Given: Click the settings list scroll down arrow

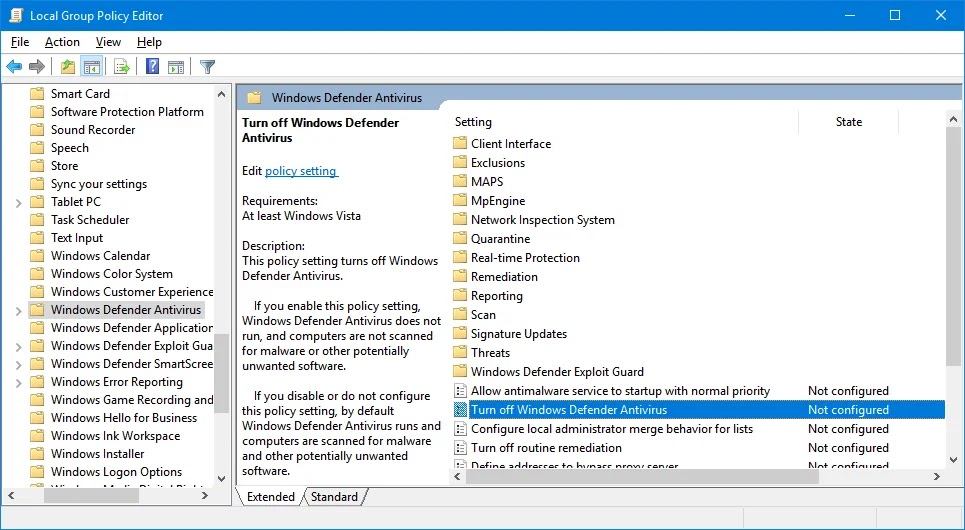Looking at the screenshot, I should (953, 459).
